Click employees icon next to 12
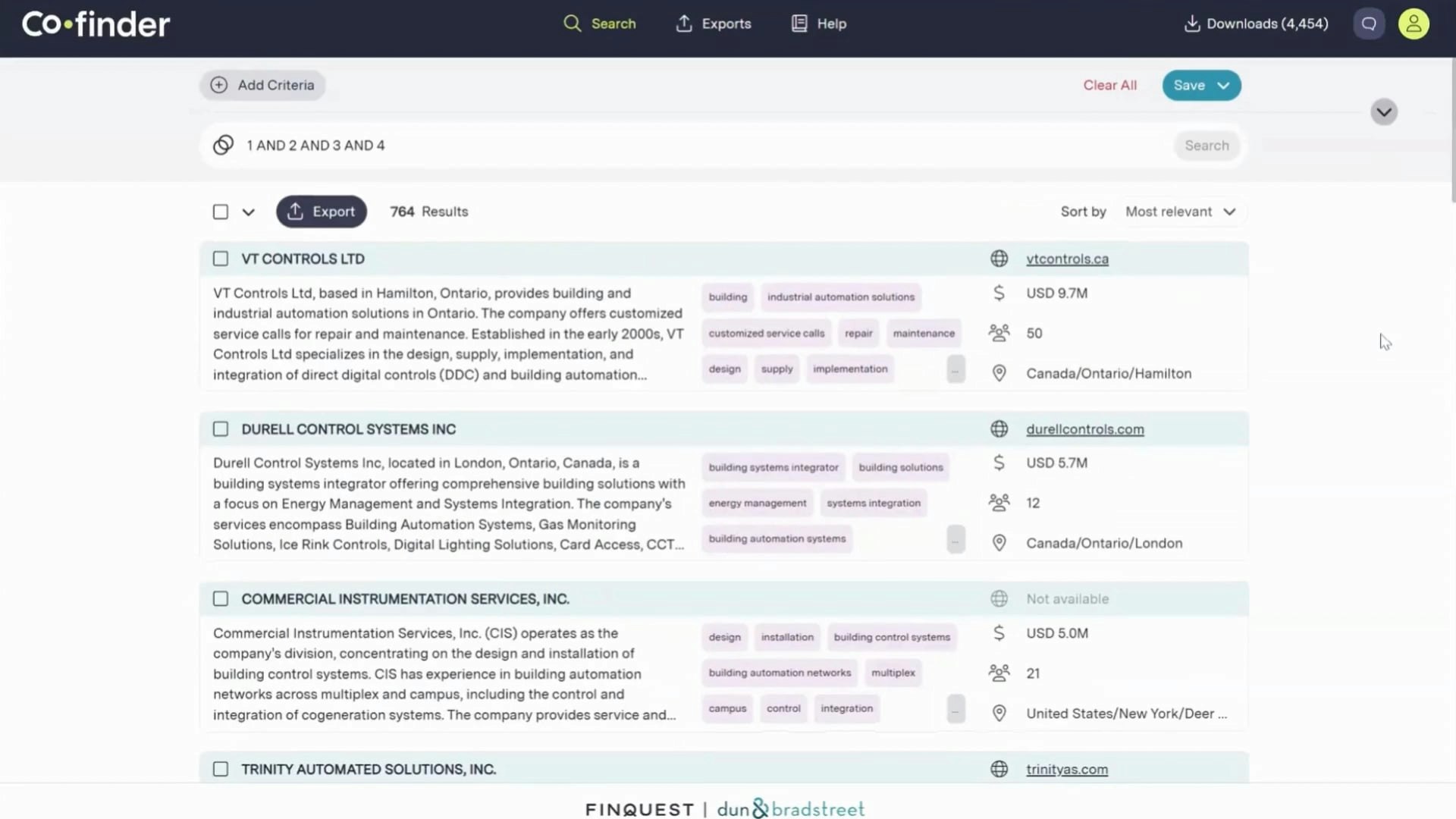The height and width of the screenshot is (819, 1456). tap(999, 503)
